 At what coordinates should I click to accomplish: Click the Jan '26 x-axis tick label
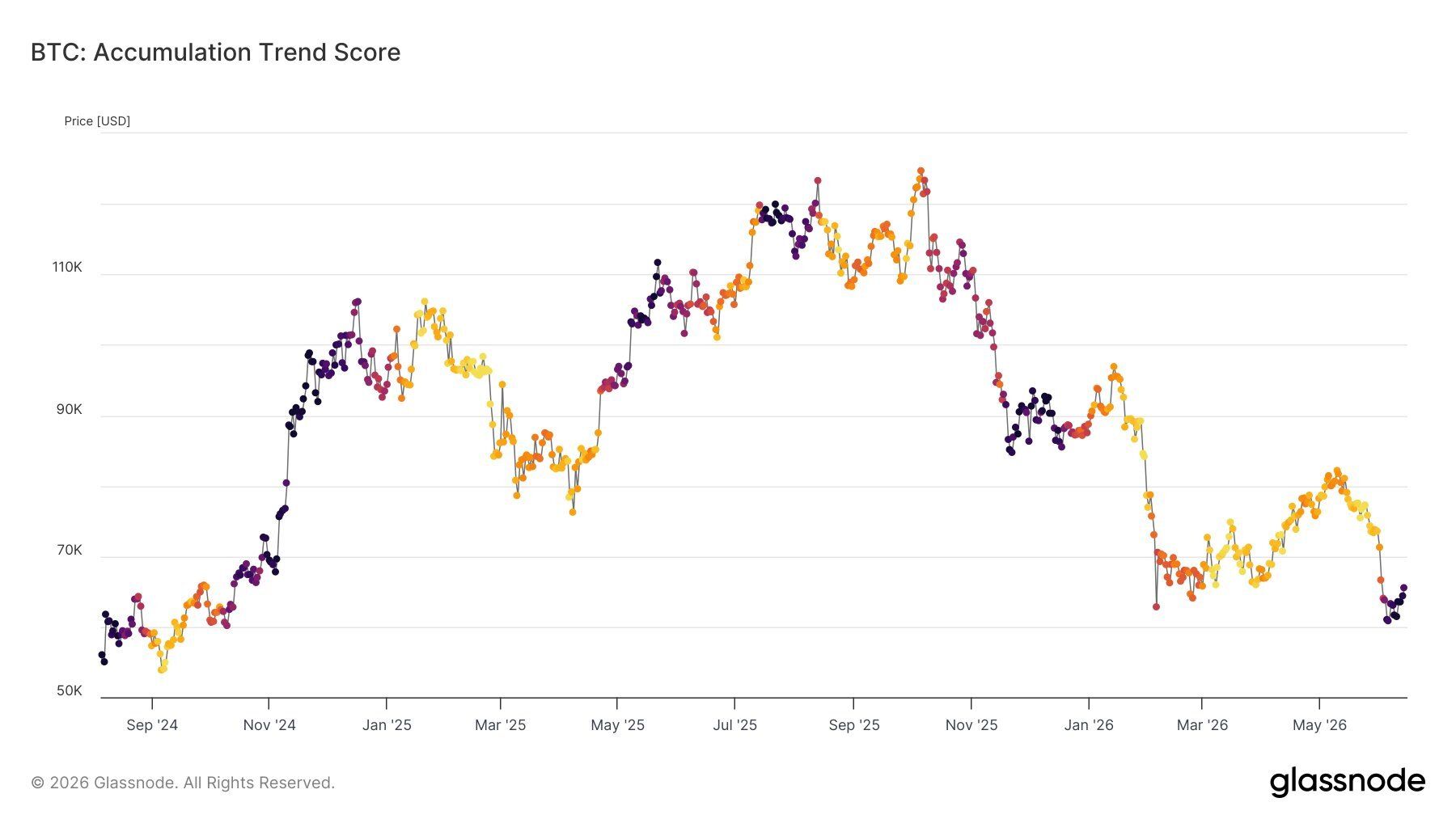point(1089,725)
